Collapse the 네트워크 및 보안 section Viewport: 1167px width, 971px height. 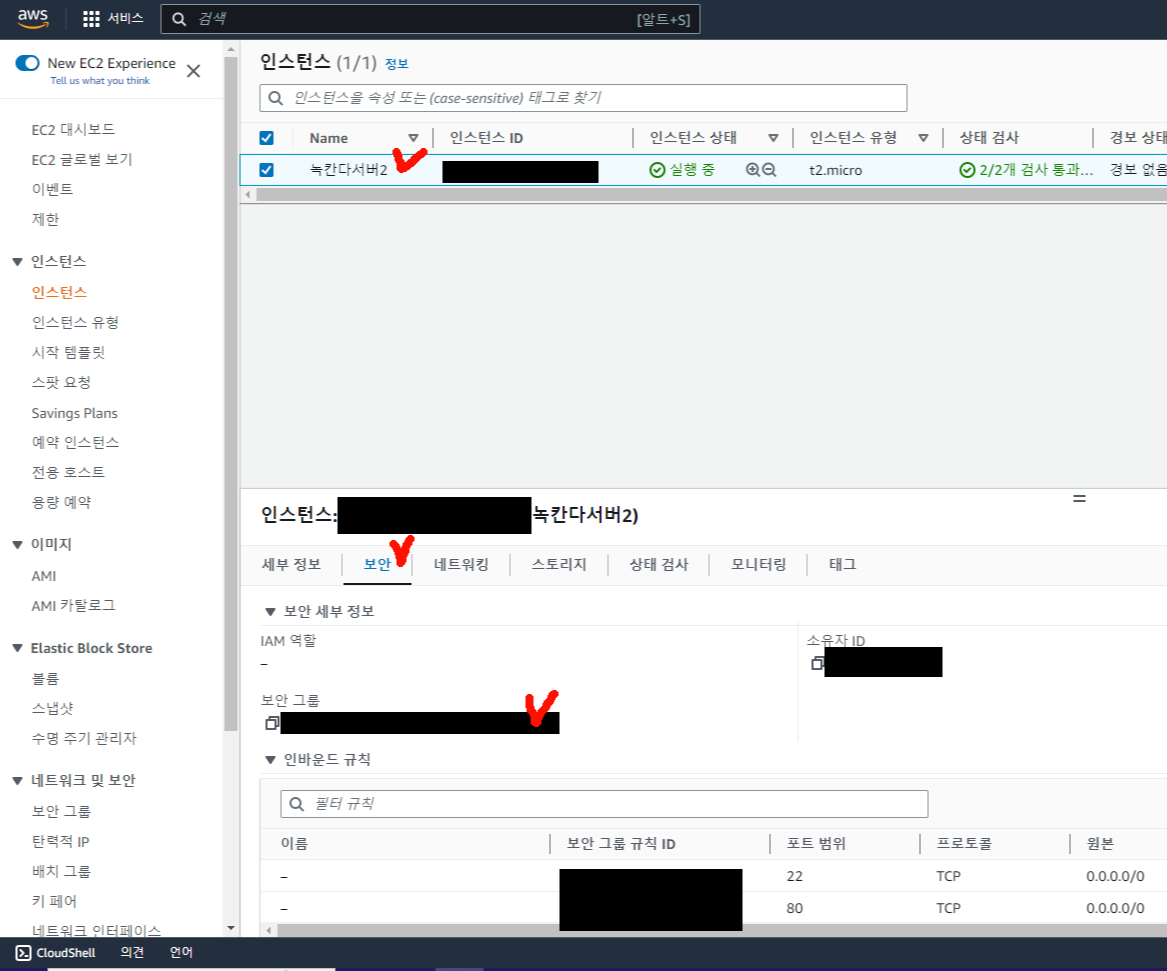(18, 781)
